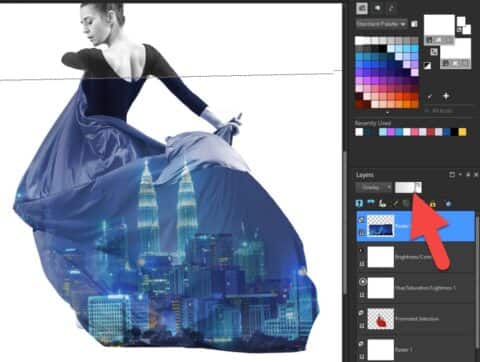Toggle the lock icon in the Layers toolbar

433,203
